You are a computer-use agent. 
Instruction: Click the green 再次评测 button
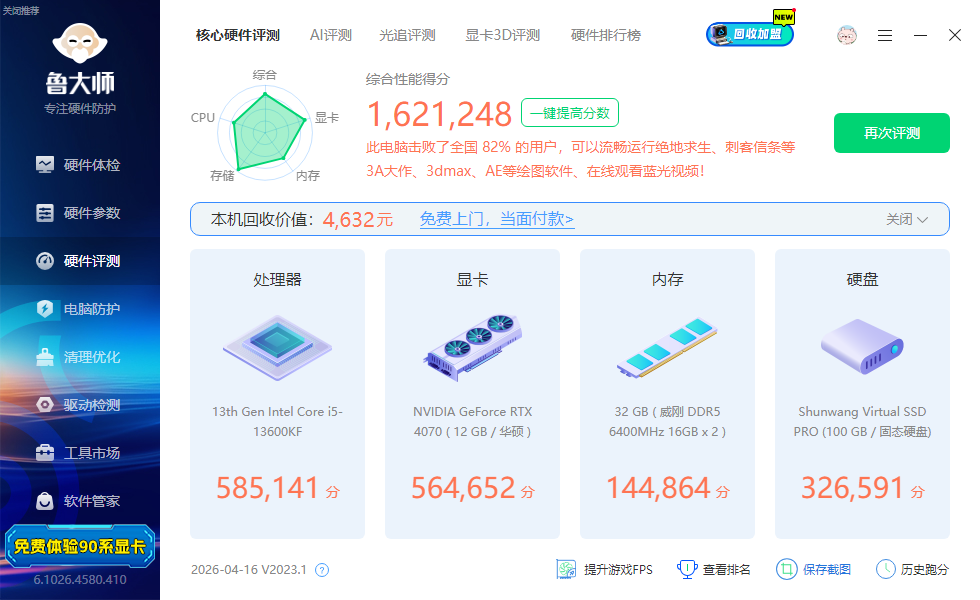891,133
